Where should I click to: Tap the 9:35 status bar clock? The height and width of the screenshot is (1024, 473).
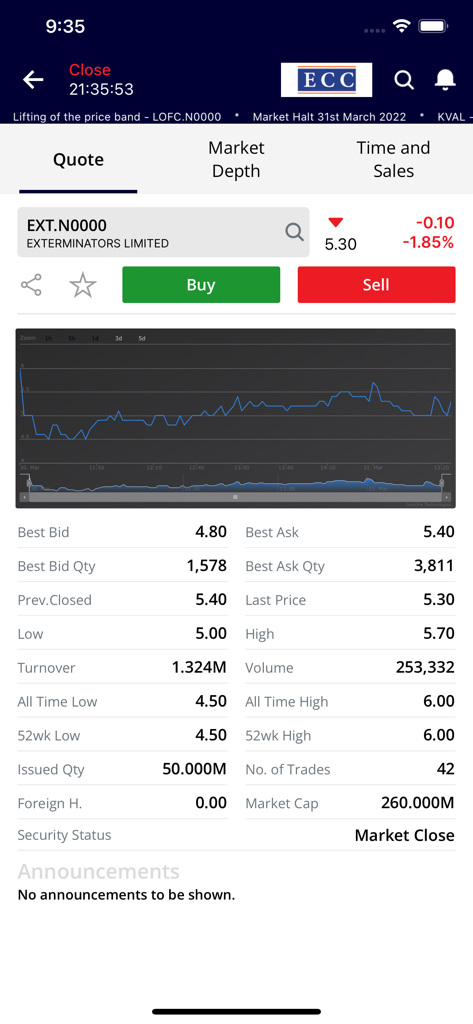pyautogui.click(x=65, y=27)
